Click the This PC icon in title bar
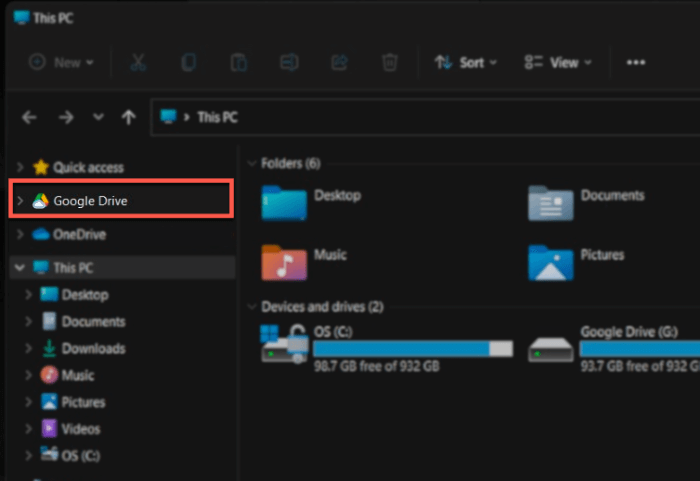Screen dimensions: 700x481 pyautogui.click(x=21, y=17)
